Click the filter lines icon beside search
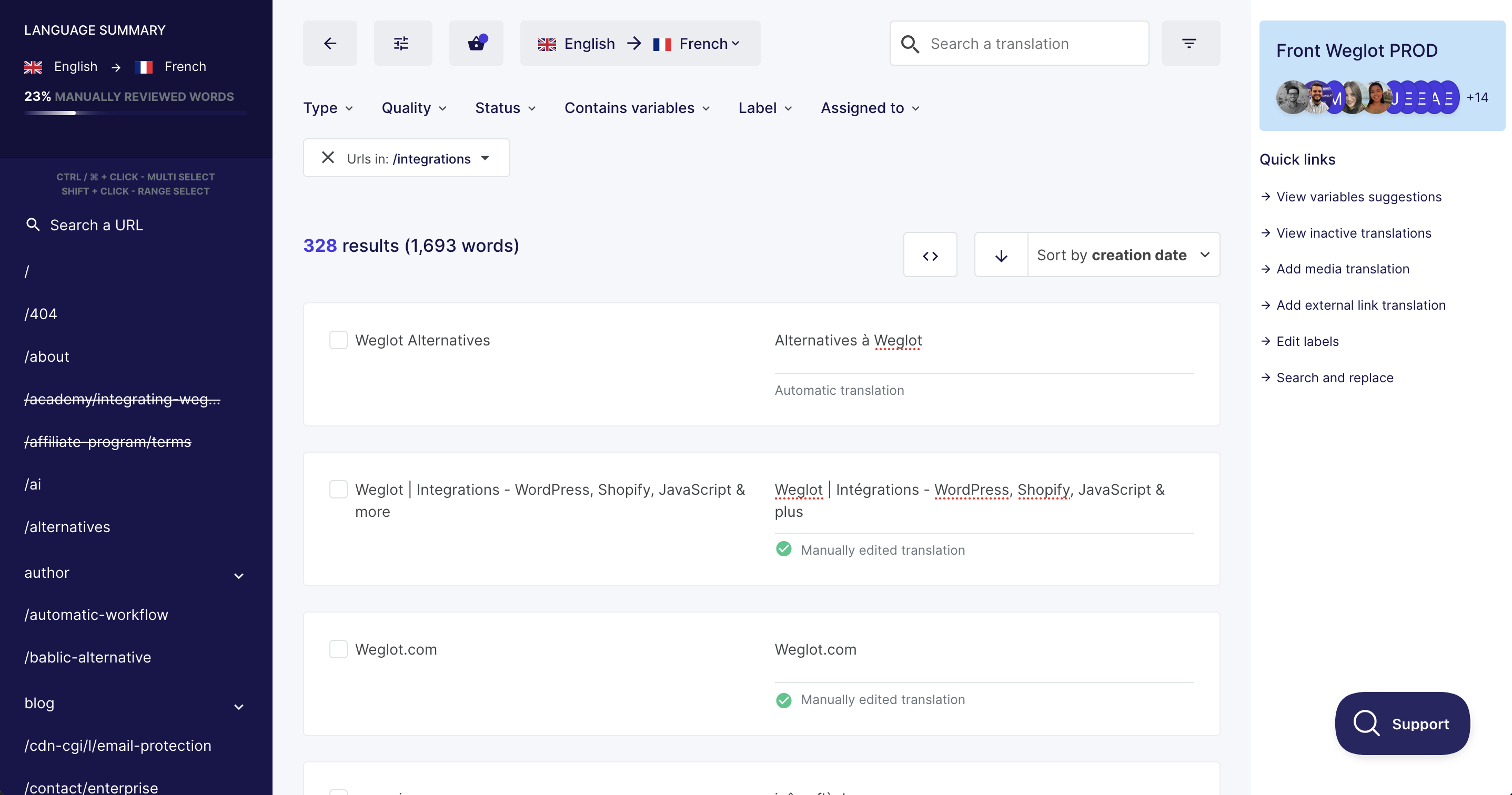Viewport: 1512px width, 795px height. click(1190, 44)
